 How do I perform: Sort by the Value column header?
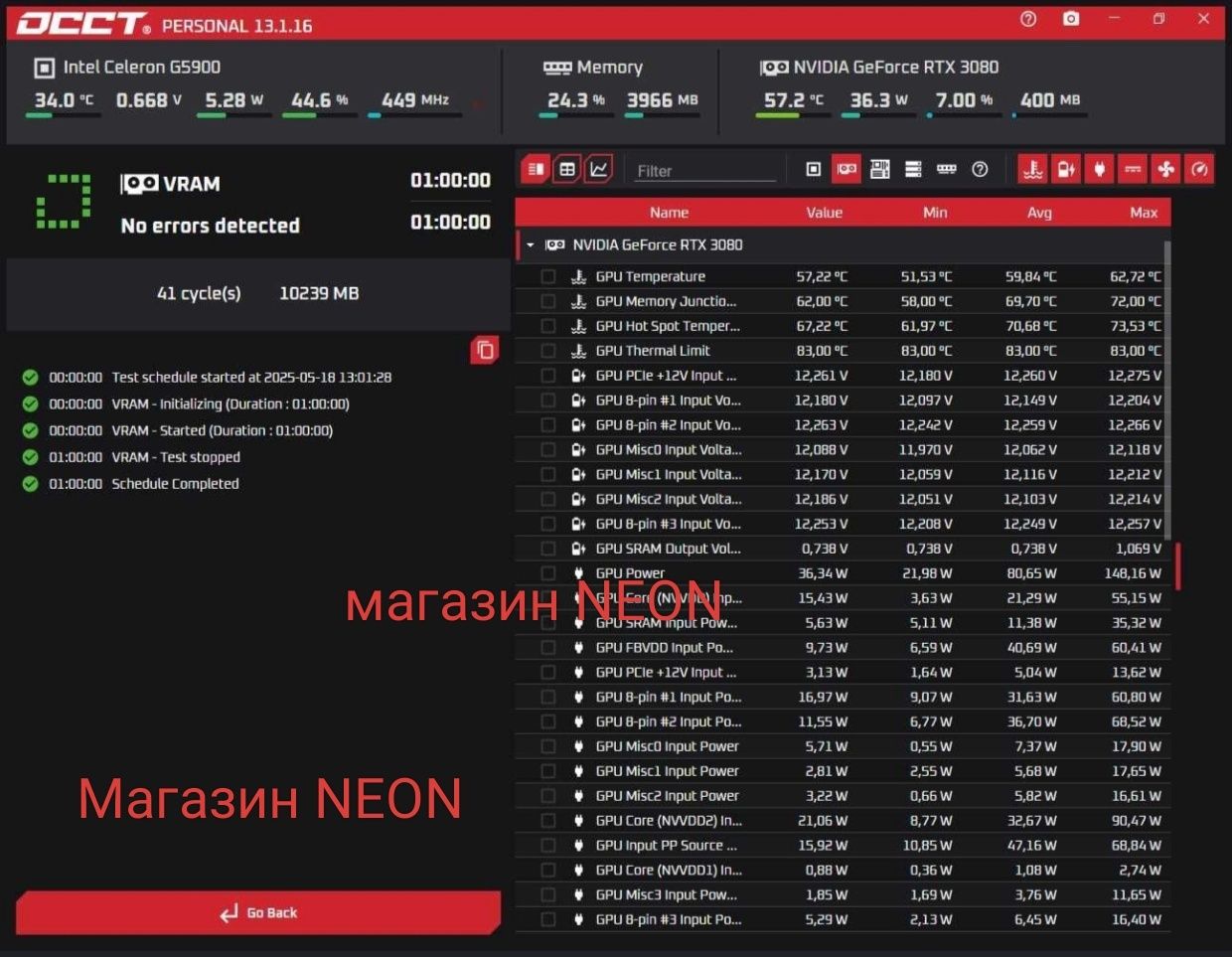click(x=824, y=213)
